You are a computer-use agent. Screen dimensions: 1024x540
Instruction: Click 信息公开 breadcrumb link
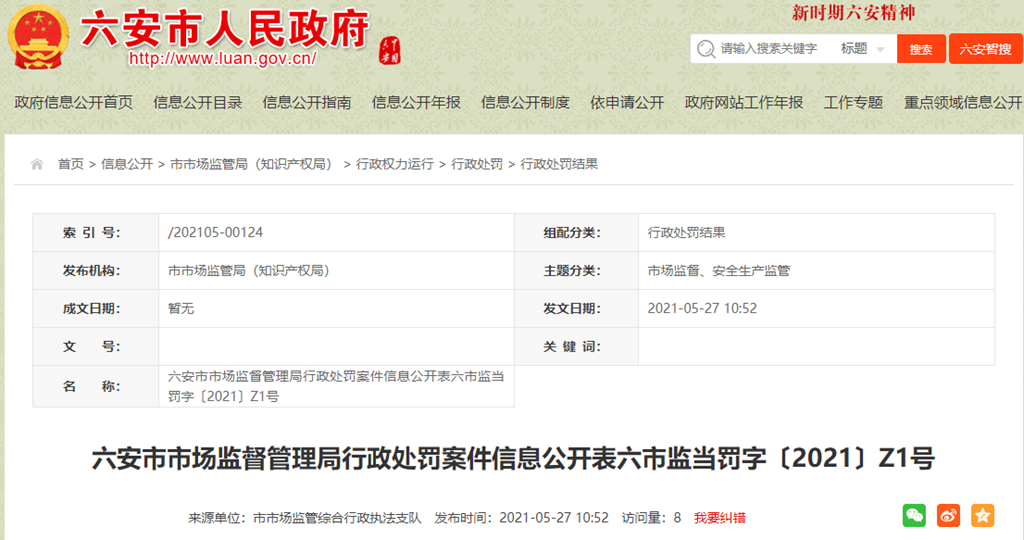[127, 165]
